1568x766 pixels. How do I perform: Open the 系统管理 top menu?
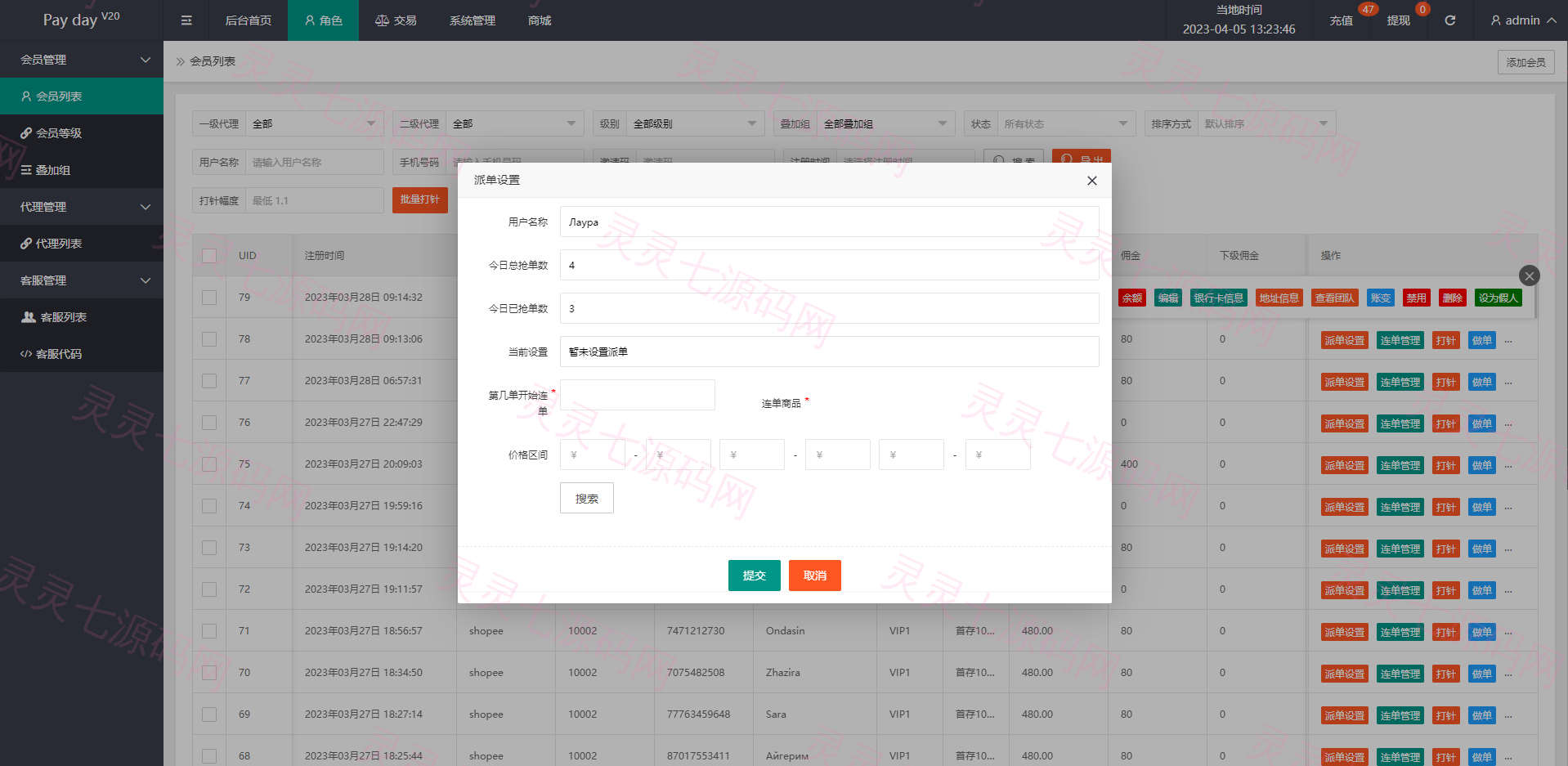point(473,20)
